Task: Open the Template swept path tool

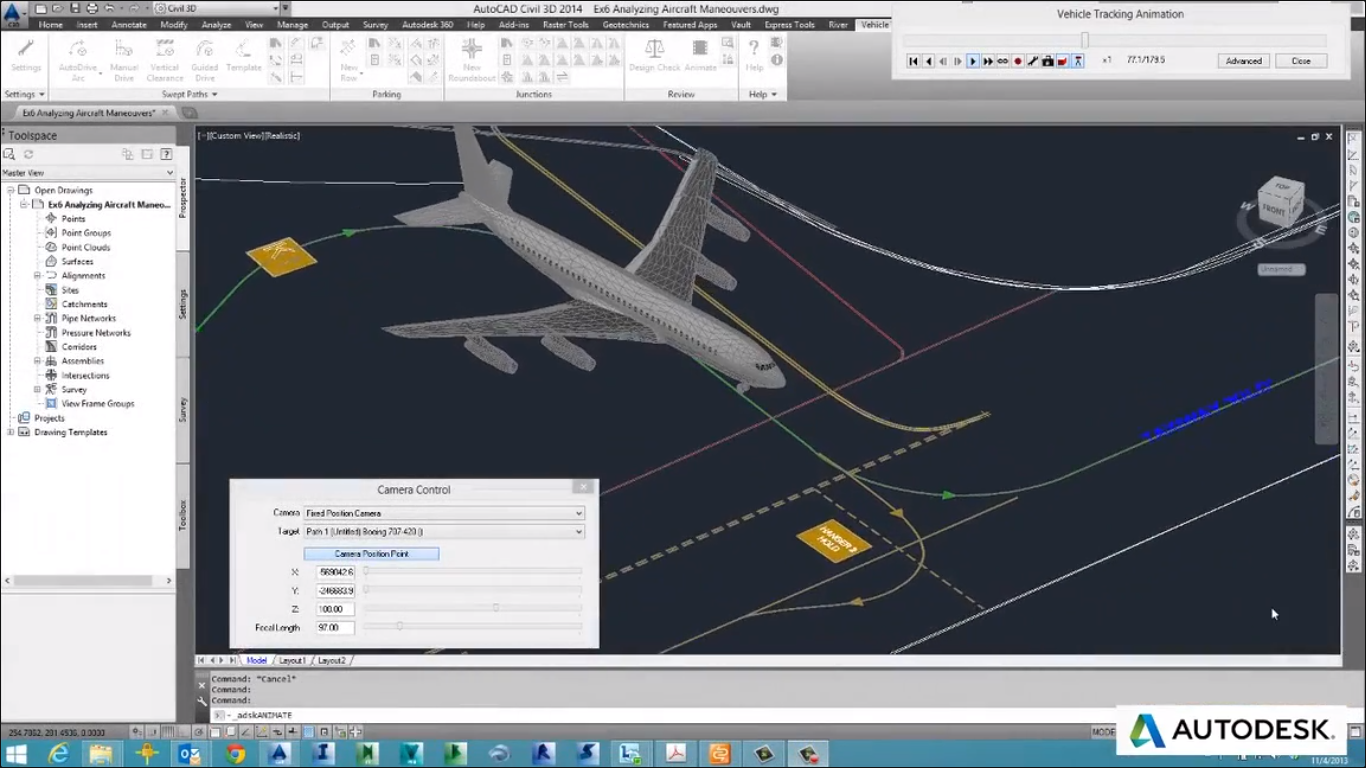Action: [x=243, y=56]
